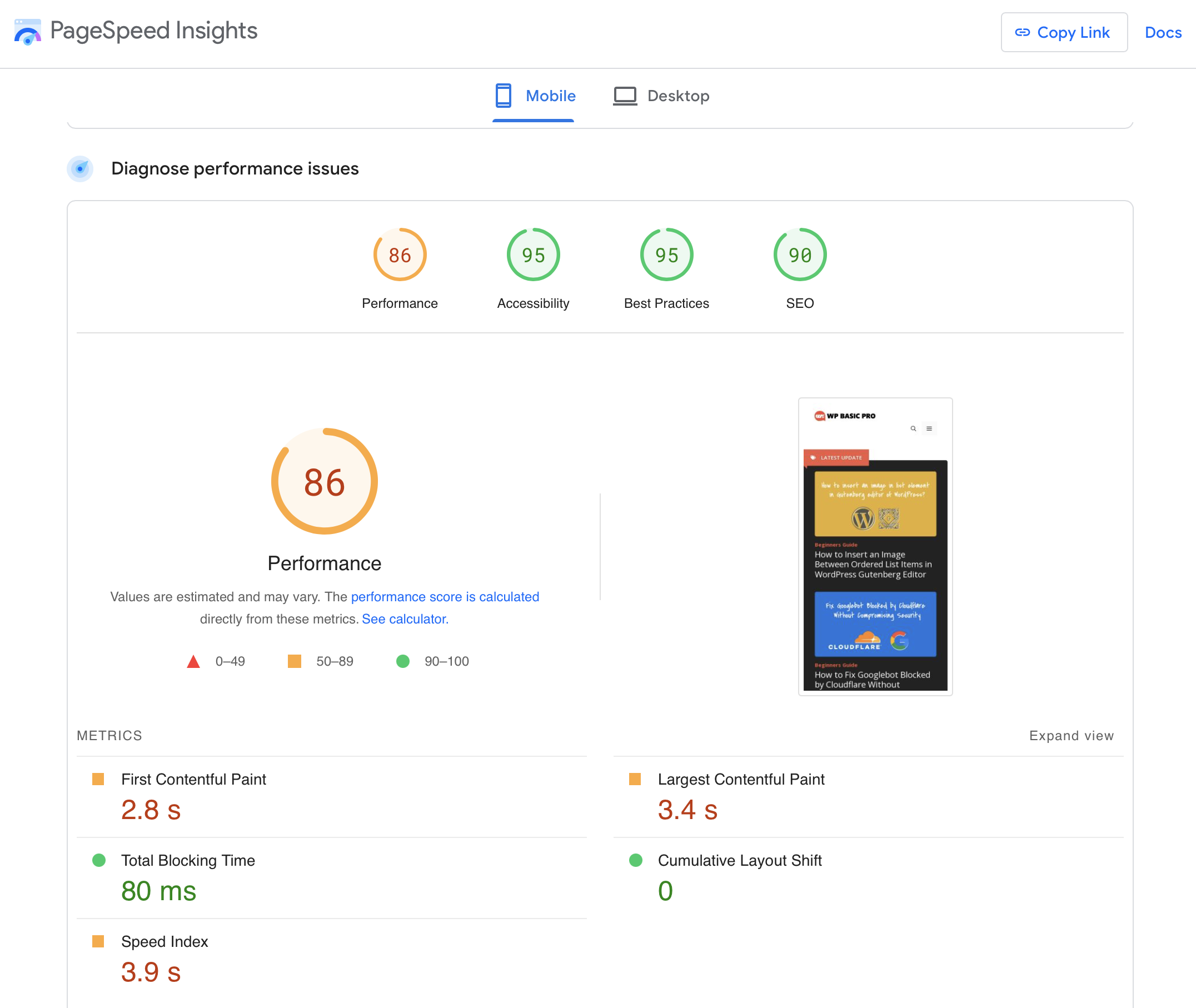Open the Docs link
Image resolution: width=1196 pixels, height=1008 pixels.
pos(1163,33)
